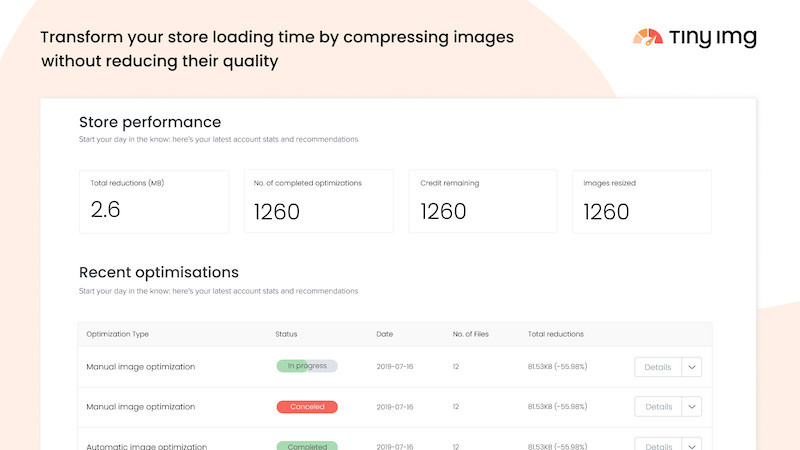This screenshot has width=800, height=450.
Task: Sort by the Date column header
Action: point(385,334)
